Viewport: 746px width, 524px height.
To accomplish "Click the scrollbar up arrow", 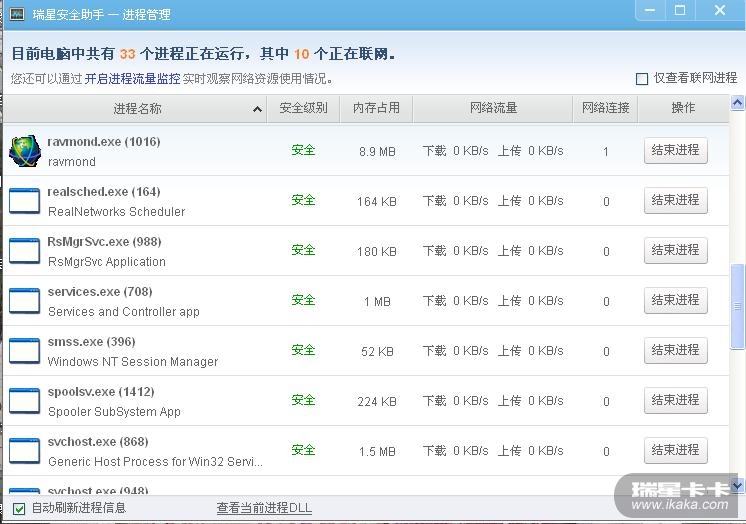I will click(738, 103).
